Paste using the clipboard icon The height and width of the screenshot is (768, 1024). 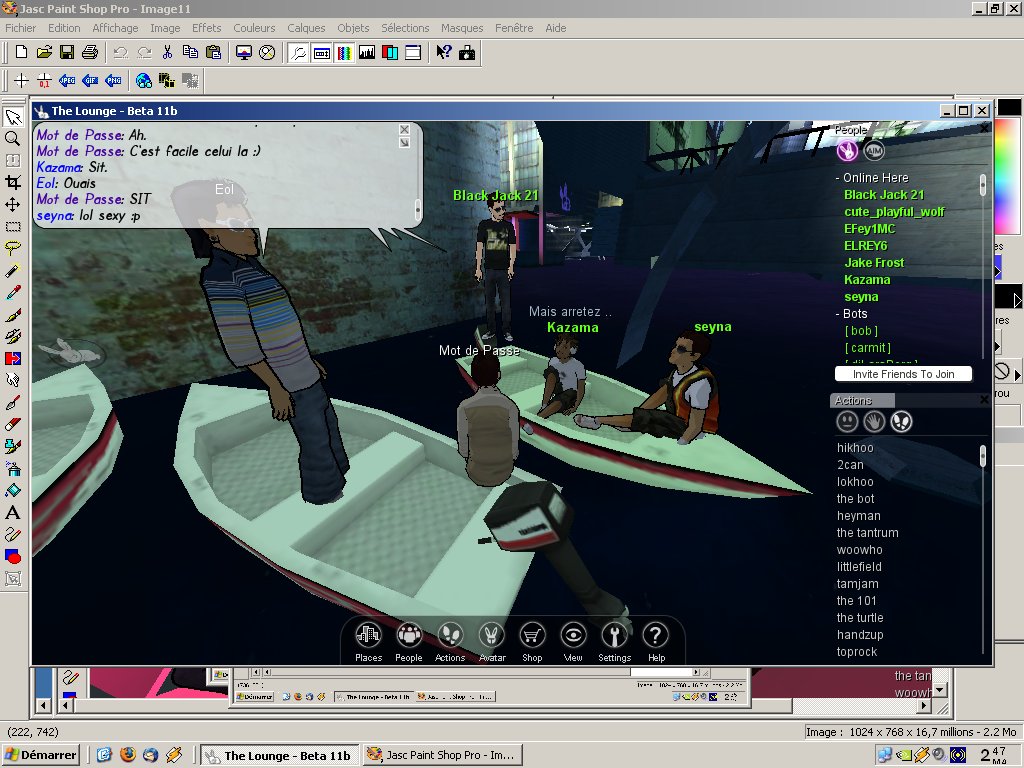click(x=213, y=52)
